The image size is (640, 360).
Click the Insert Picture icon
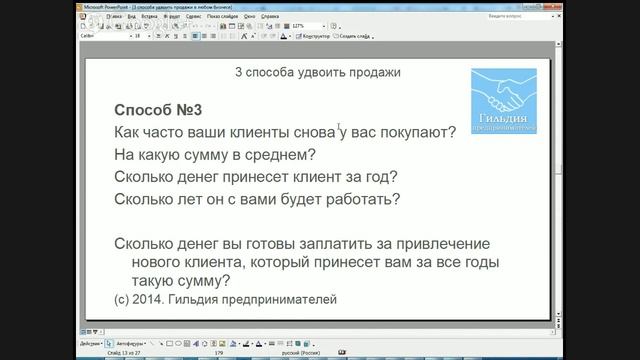click(x=222, y=344)
